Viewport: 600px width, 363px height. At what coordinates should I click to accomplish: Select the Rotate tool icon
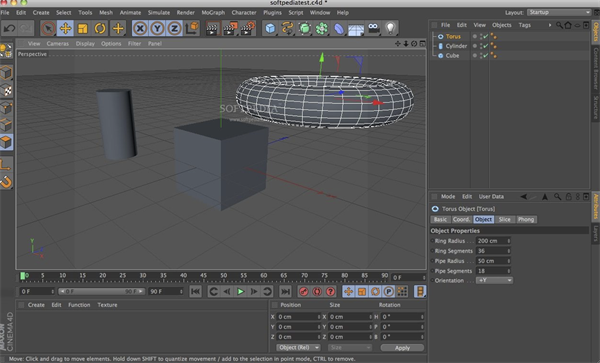(x=100, y=28)
